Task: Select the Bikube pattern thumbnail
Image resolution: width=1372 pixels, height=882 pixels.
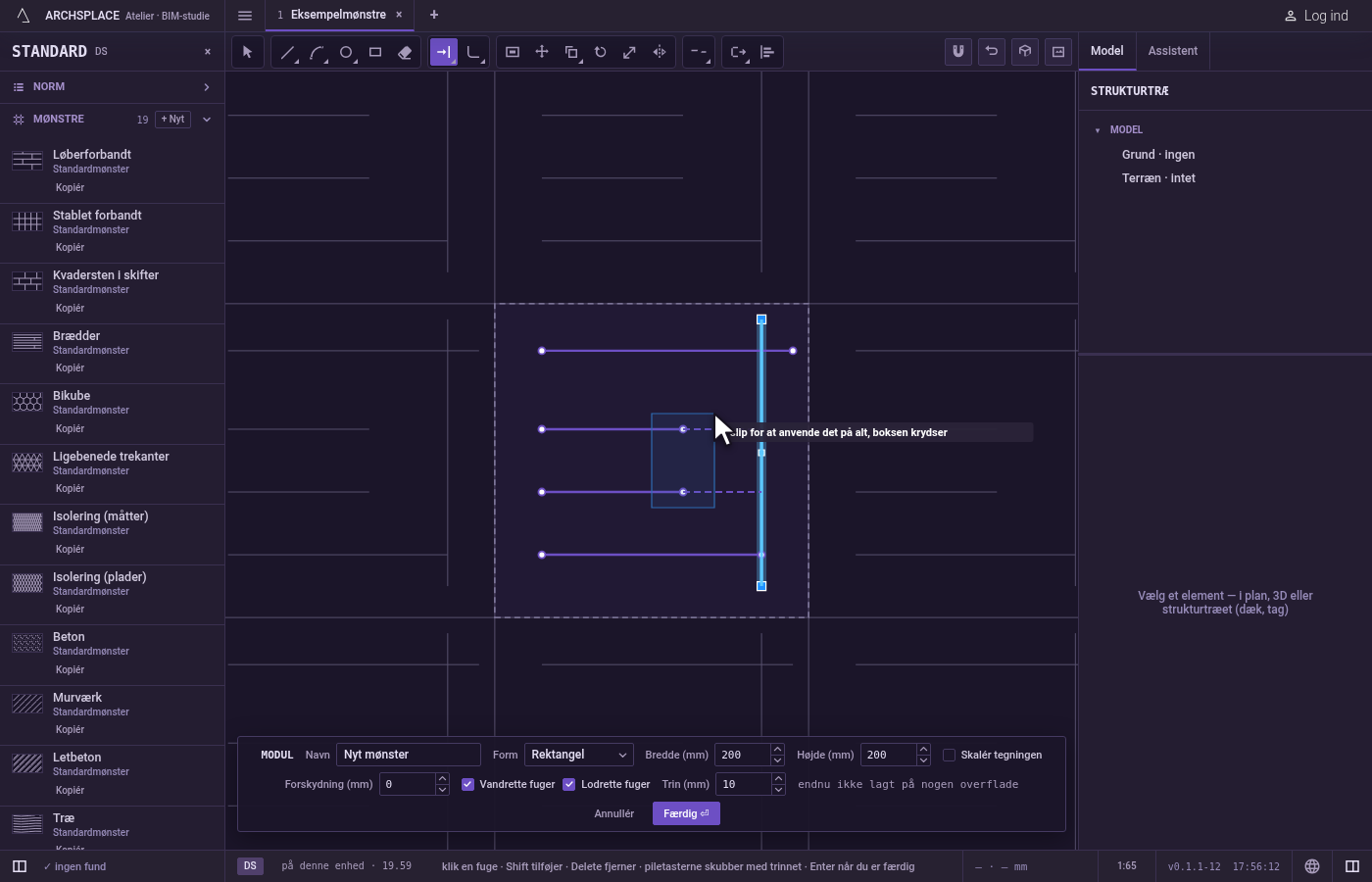Action: pyautogui.click(x=27, y=402)
